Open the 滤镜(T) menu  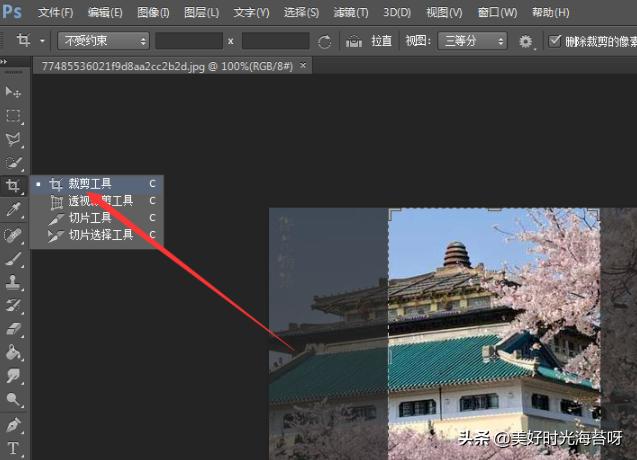tap(349, 12)
